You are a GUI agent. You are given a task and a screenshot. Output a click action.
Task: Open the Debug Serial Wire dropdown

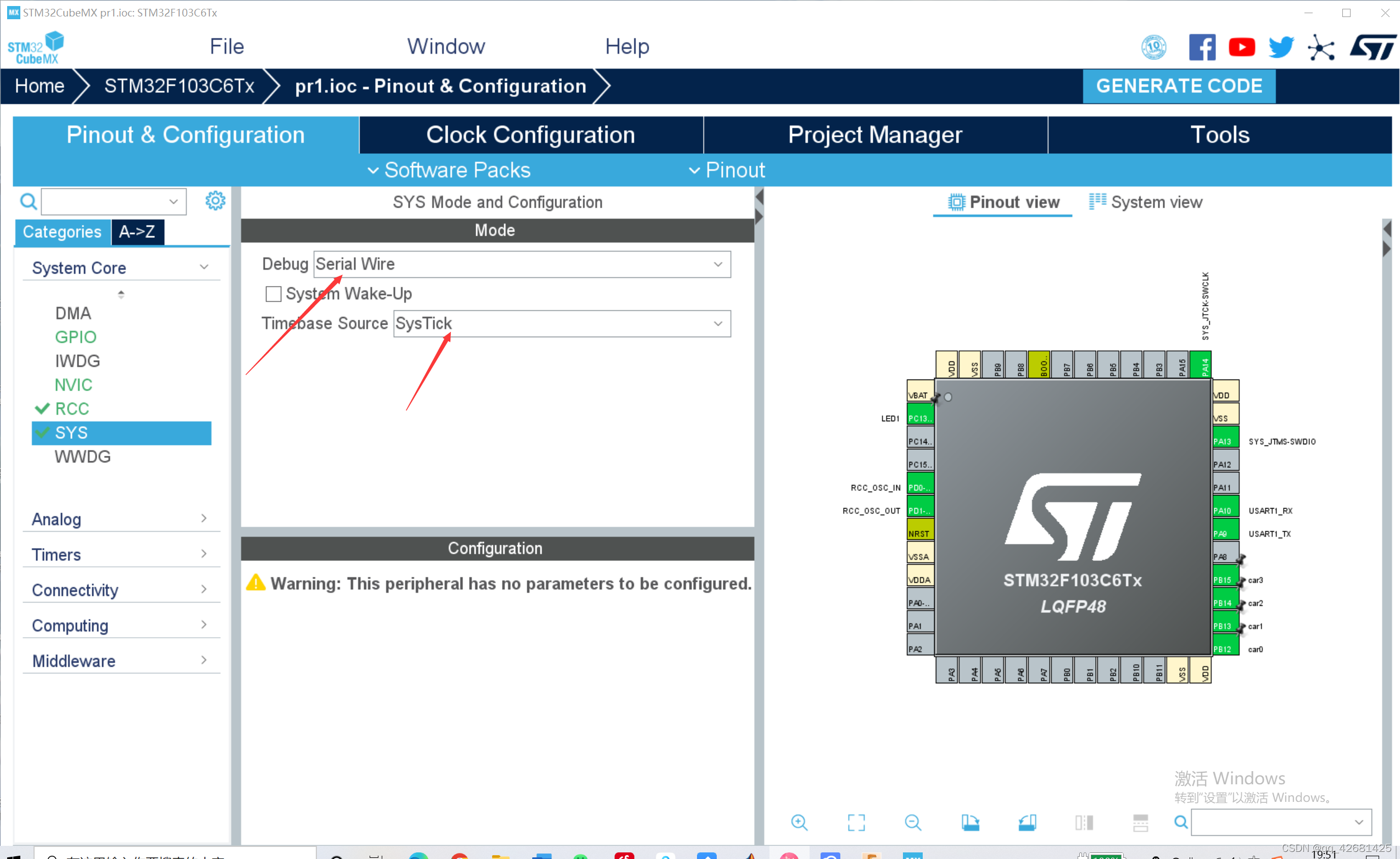(x=522, y=264)
